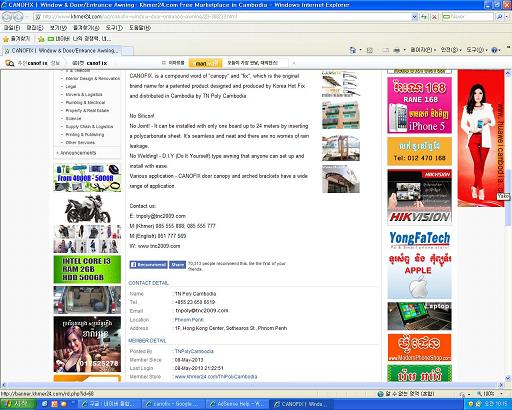Viewport: 512px width, 410px height.
Task: View the last product thumbnail of door canopy
Action: [341, 179]
